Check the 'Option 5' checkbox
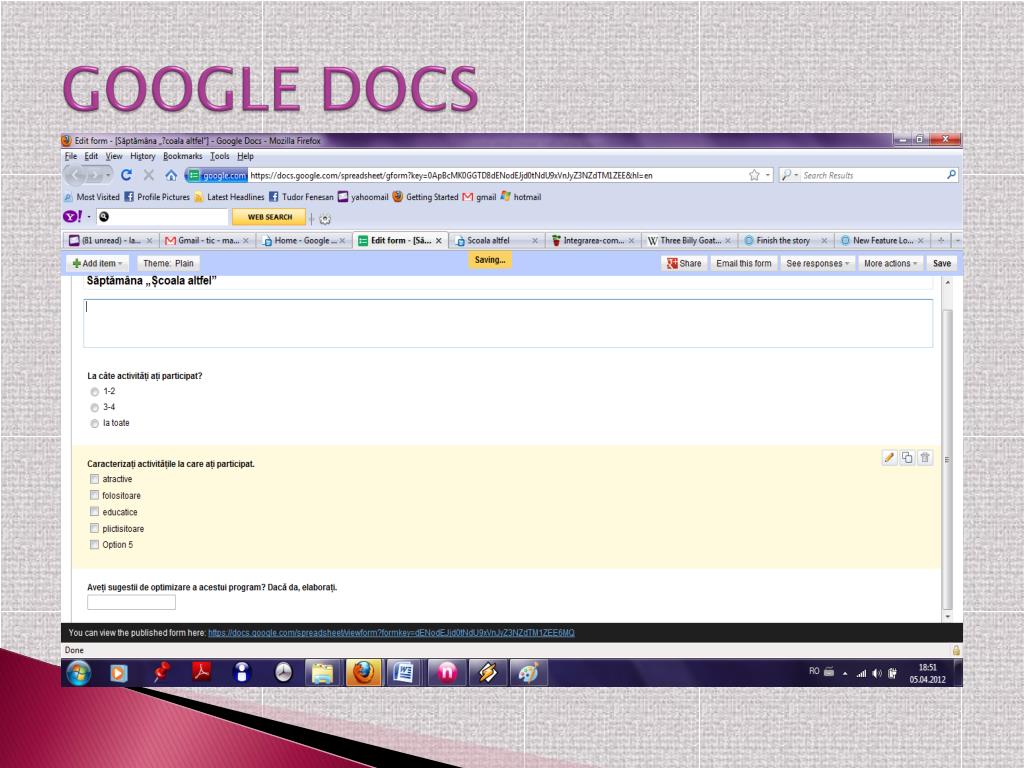 [95, 545]
